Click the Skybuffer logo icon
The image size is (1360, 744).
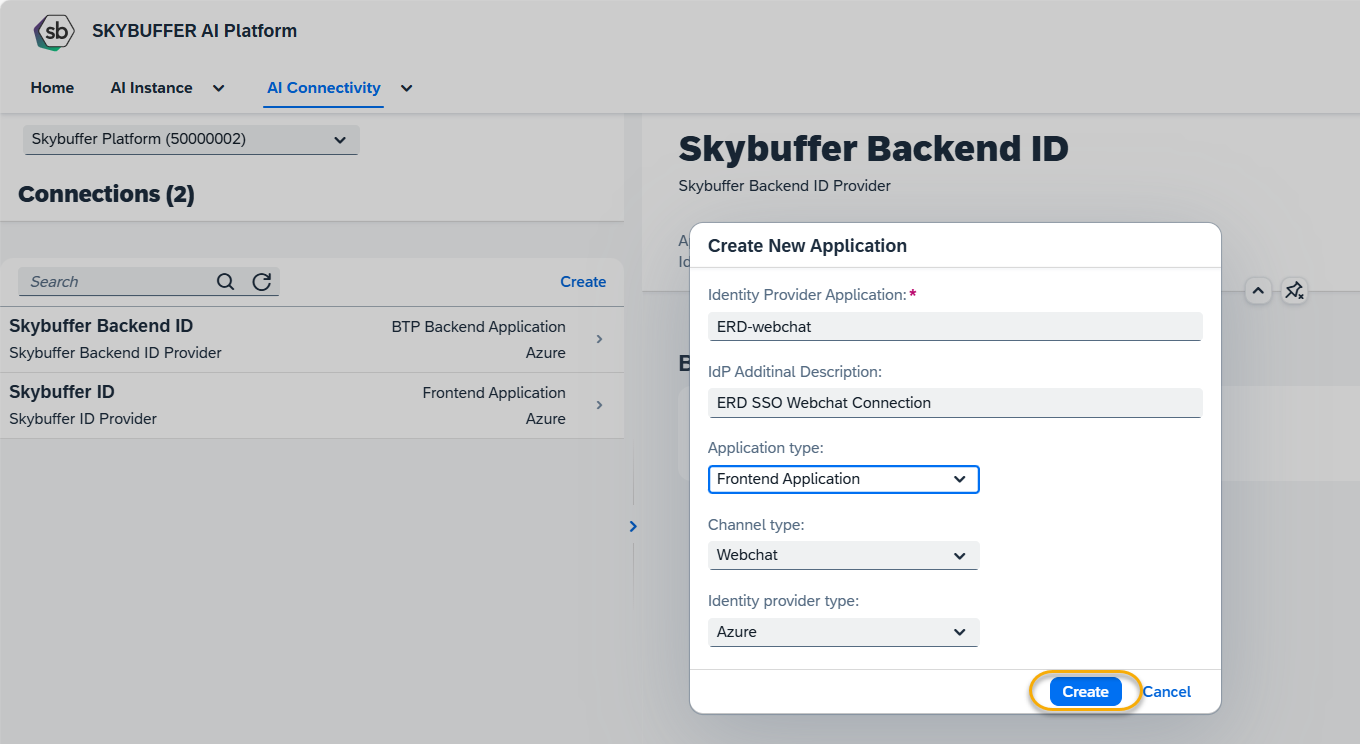(54, 32)
